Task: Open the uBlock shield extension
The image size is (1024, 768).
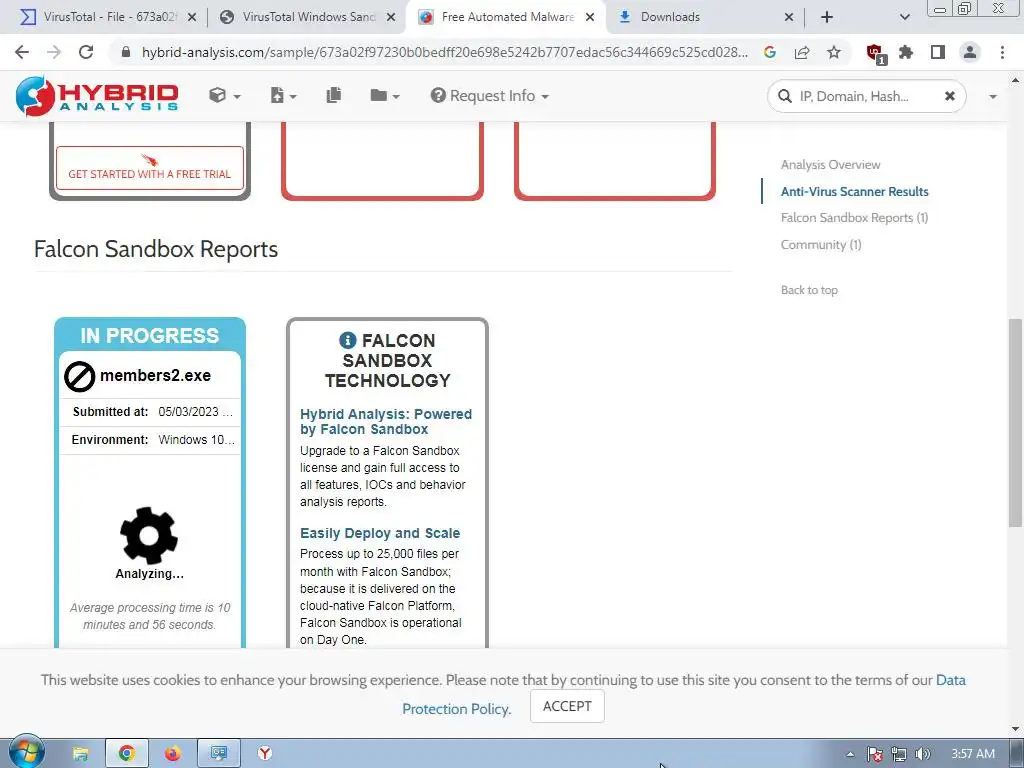Action: tap(875, 54)
